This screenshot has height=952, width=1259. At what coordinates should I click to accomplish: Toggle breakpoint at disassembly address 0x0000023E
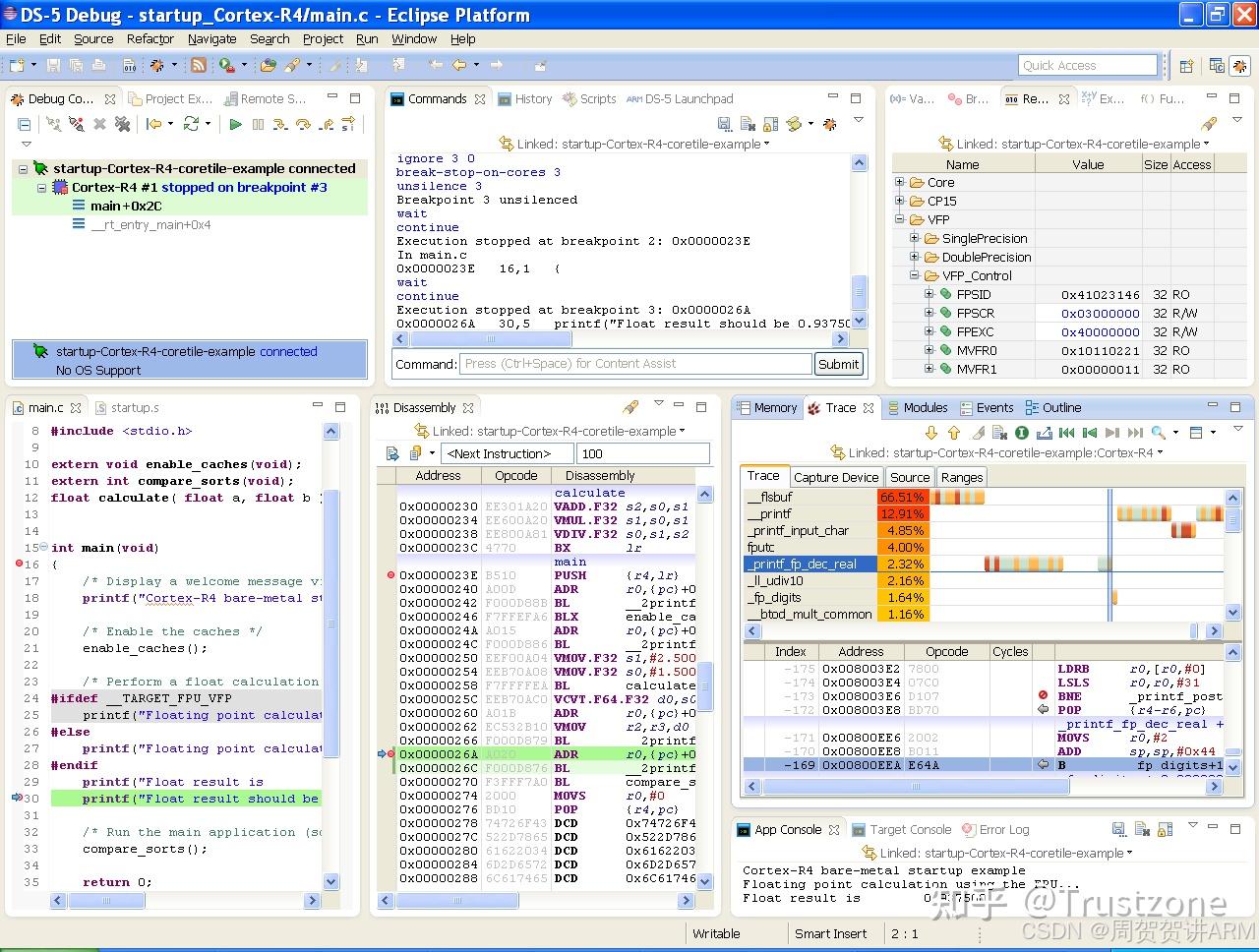click(390, 575)
